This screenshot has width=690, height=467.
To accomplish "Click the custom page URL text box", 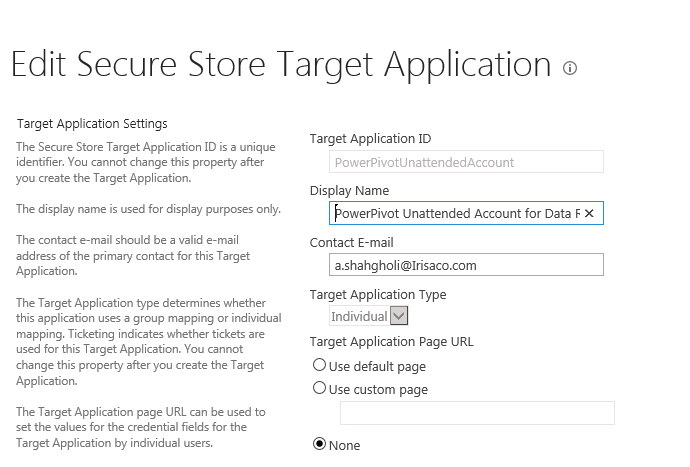I will click(x=477, y=413).
